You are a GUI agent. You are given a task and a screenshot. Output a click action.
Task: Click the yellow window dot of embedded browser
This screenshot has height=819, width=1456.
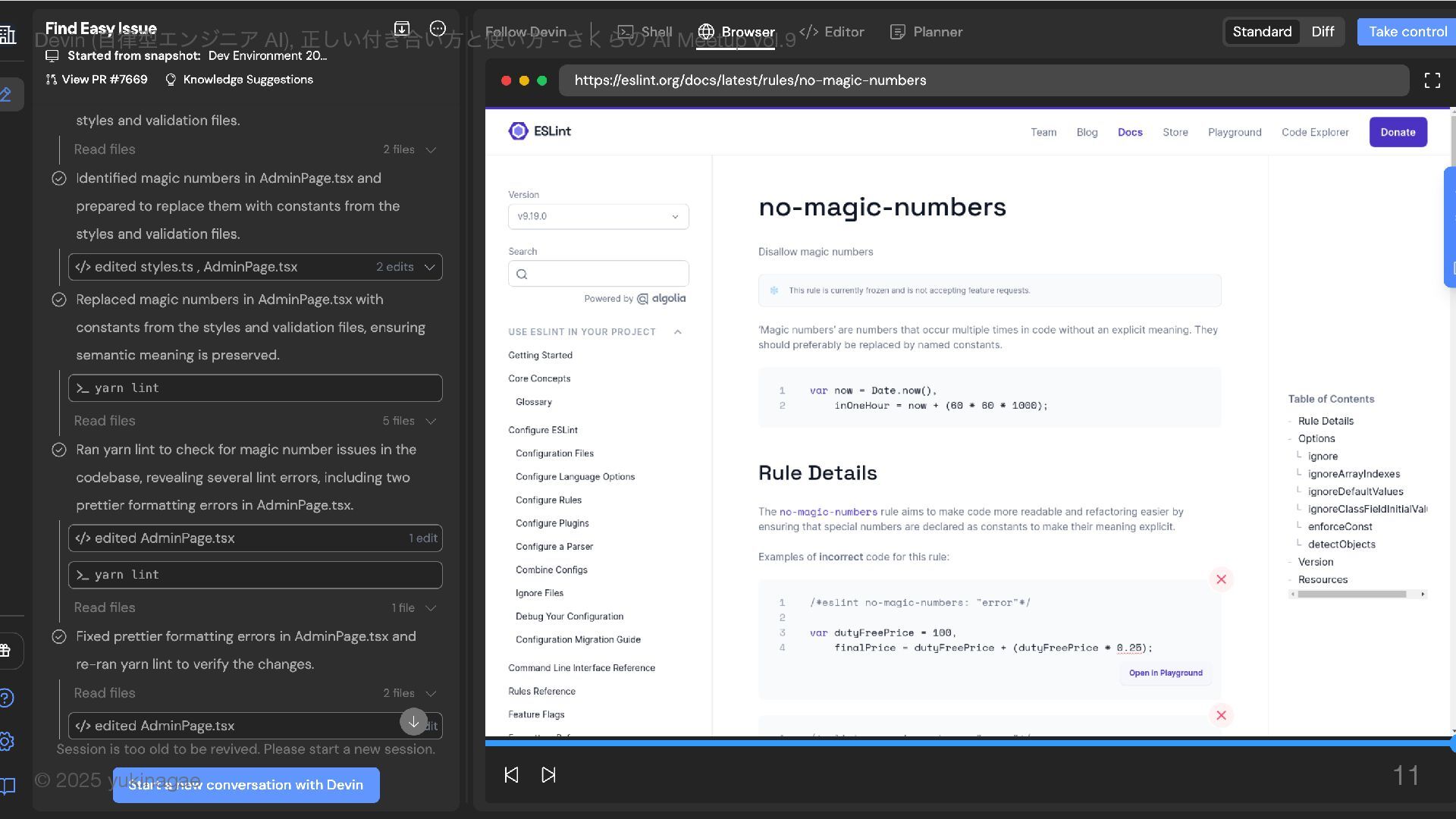tap(524, 80)
